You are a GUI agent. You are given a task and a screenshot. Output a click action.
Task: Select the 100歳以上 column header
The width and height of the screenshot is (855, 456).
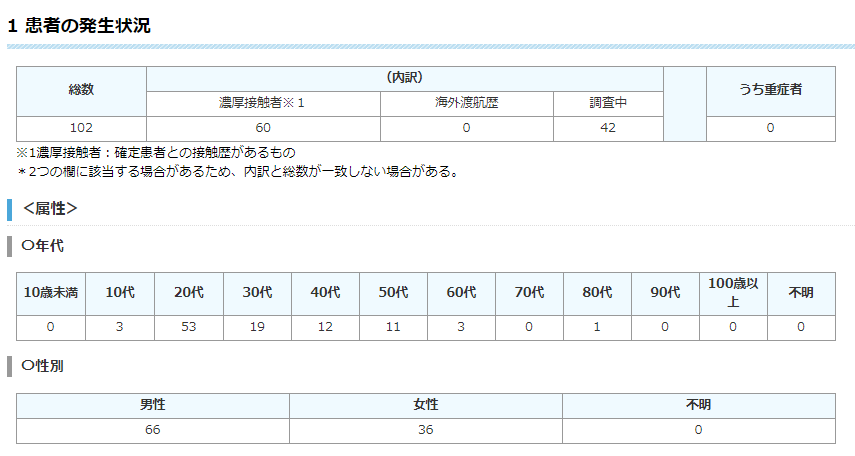coord(732,292)
